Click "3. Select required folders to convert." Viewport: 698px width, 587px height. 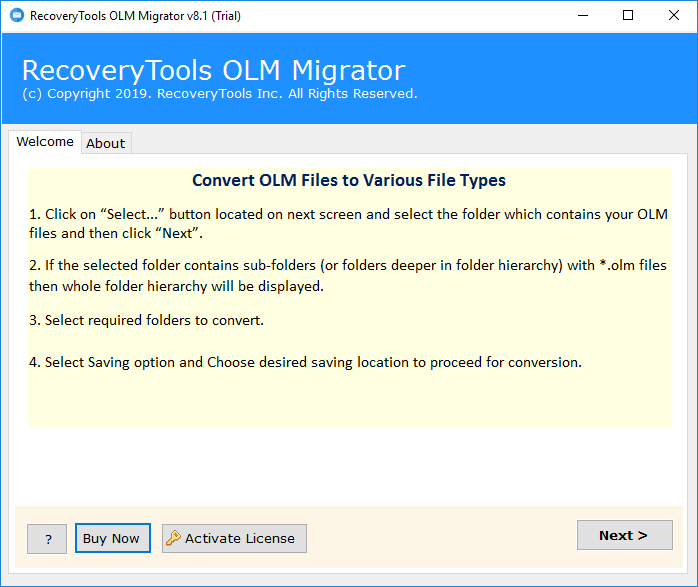(x=146, y=320)
